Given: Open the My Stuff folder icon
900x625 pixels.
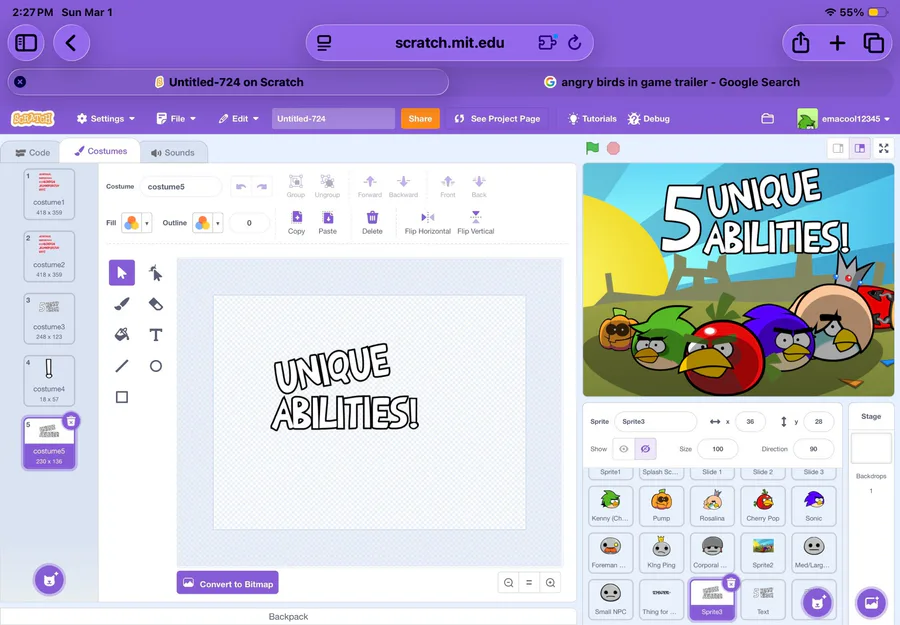Looking at the screenshot, I should pos(767,119).
